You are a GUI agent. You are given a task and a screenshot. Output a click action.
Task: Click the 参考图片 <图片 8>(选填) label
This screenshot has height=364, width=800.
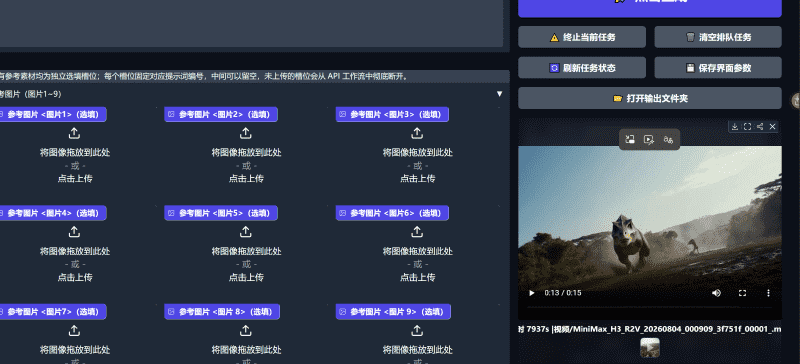tap(222, 312)
